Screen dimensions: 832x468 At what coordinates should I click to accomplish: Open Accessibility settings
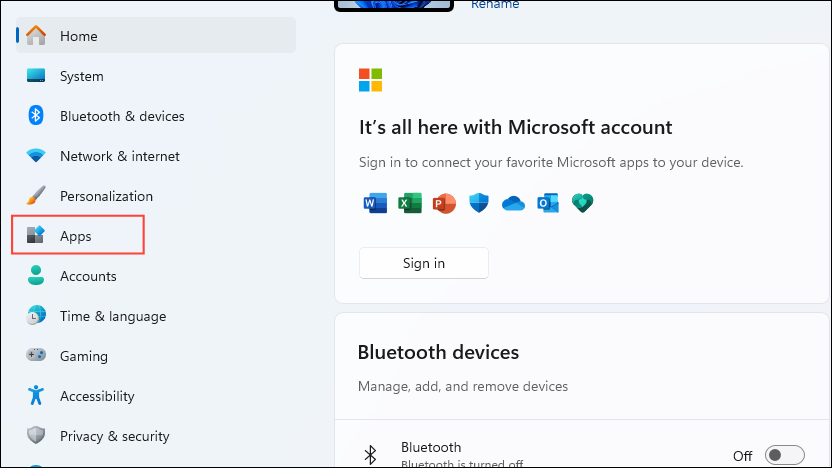coord(156,396)
